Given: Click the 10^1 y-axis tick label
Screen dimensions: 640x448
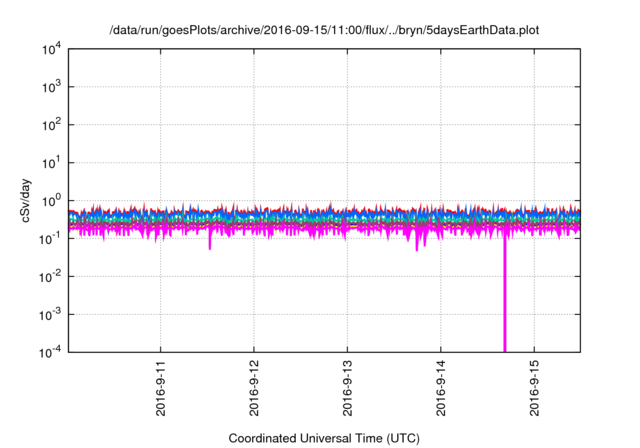Looking at the screenshot, I should (x=51, y=162).
